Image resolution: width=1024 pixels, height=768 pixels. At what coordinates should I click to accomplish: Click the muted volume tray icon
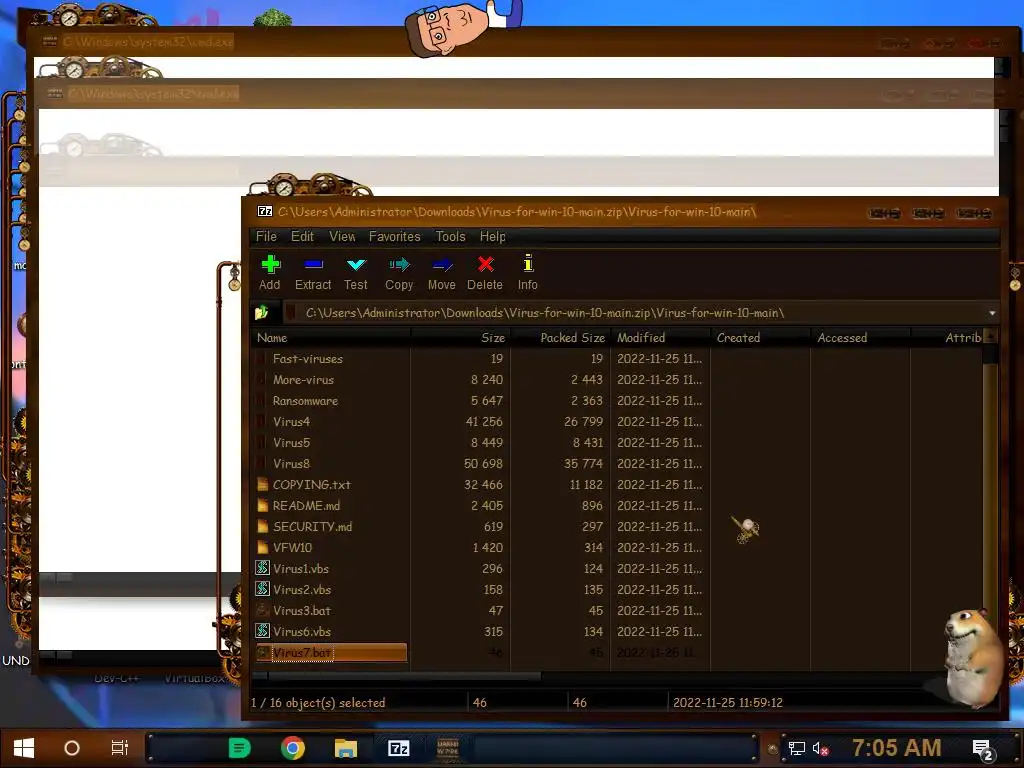click(821, 748)
